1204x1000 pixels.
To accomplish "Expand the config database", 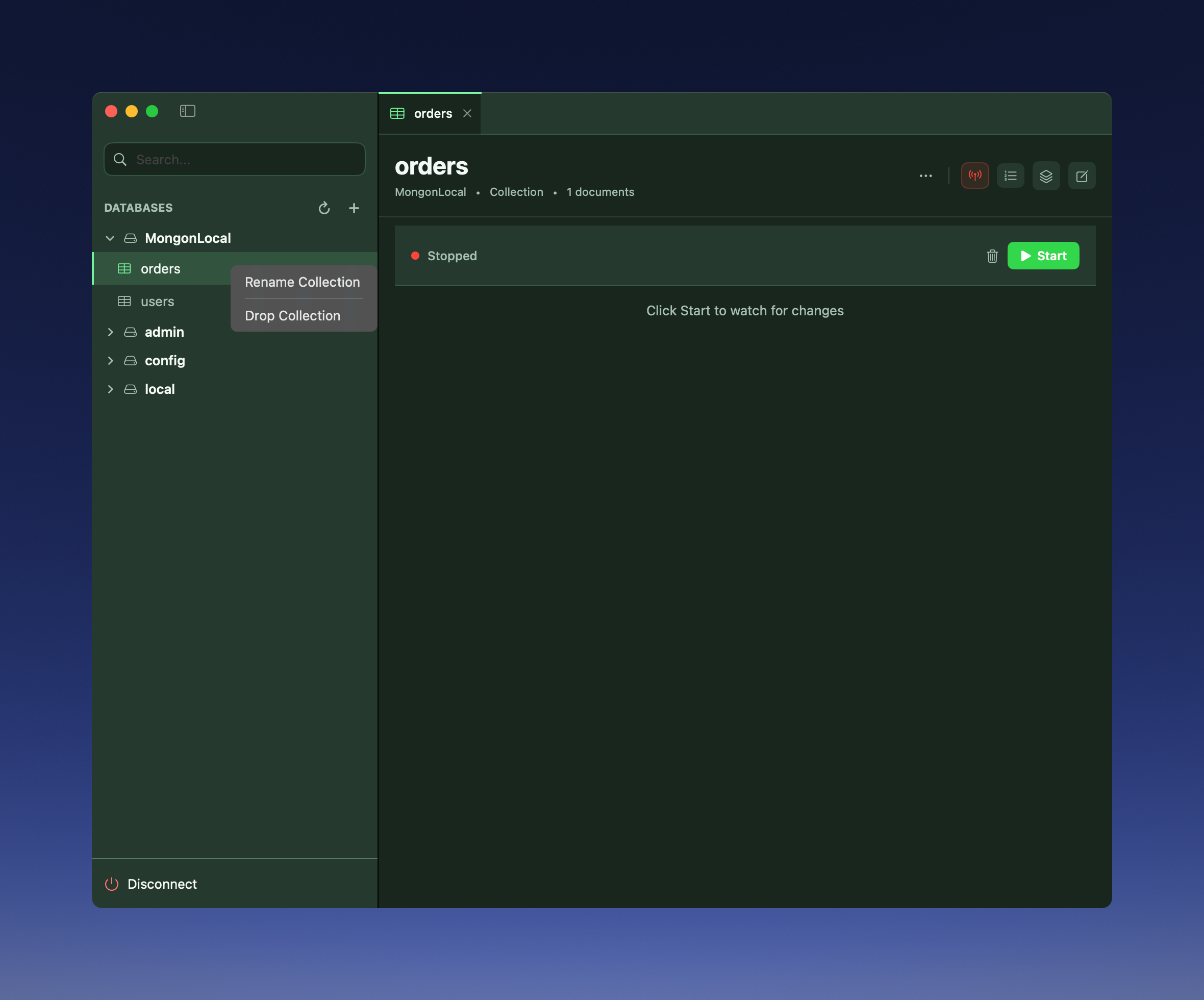I will (110, 361).
